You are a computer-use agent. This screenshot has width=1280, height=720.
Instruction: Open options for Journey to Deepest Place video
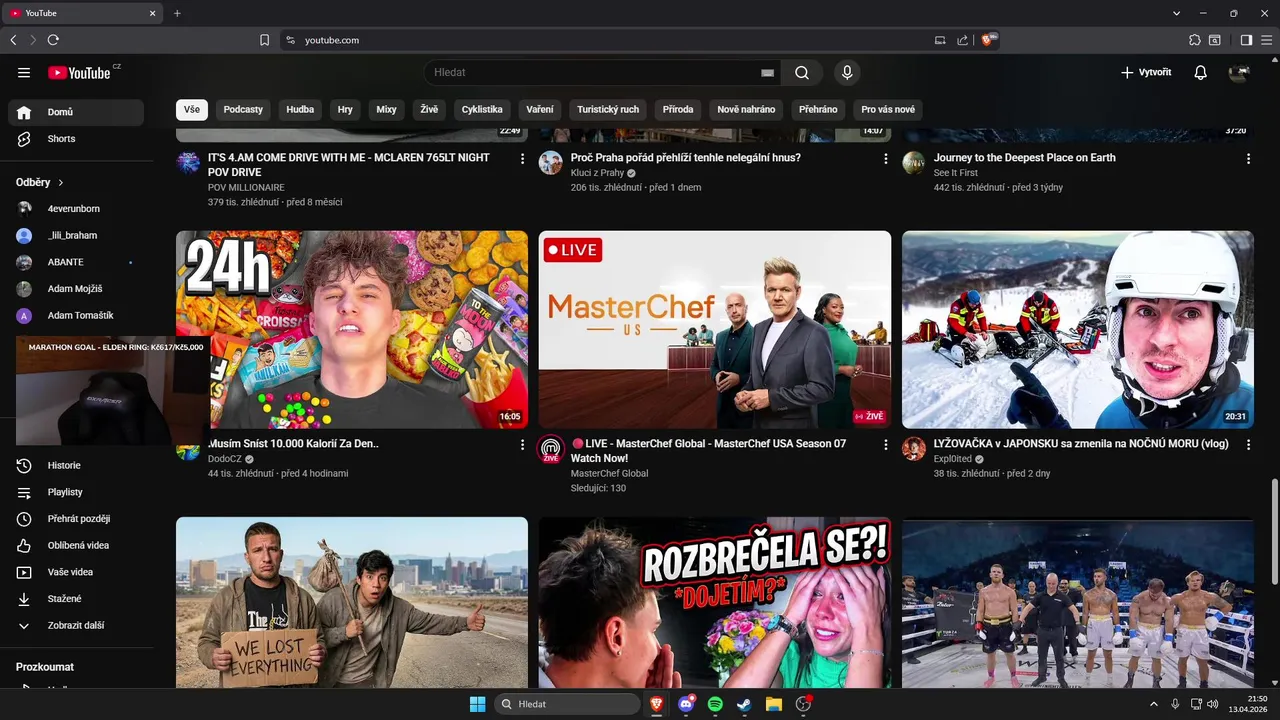pyautogui.click(x=1248, y=158)
